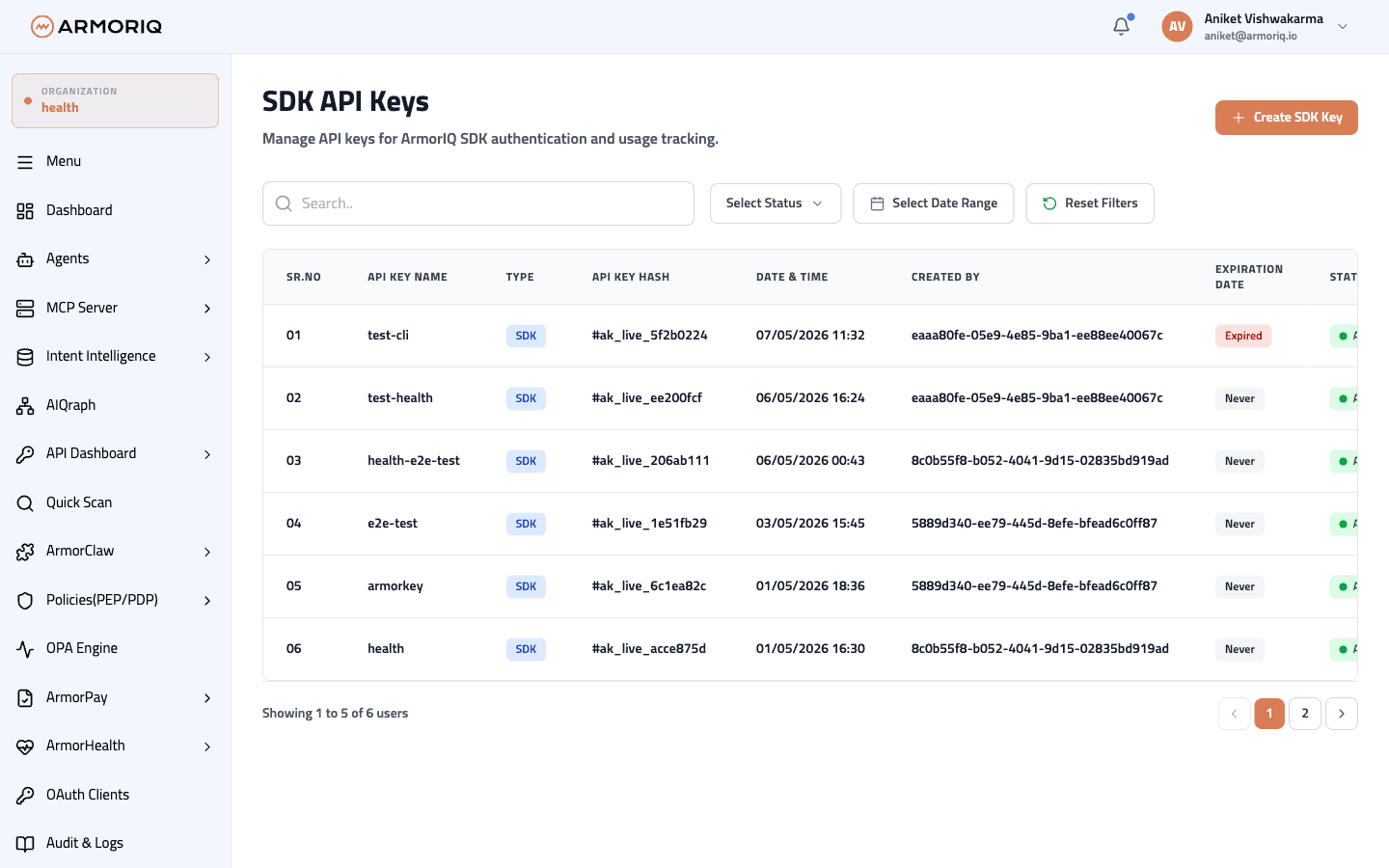Image resolution: width=1389 pixels, height=868 pixels.
Task: Click the Quick Scan magnifier icon
Action: (x=25, y=502)
